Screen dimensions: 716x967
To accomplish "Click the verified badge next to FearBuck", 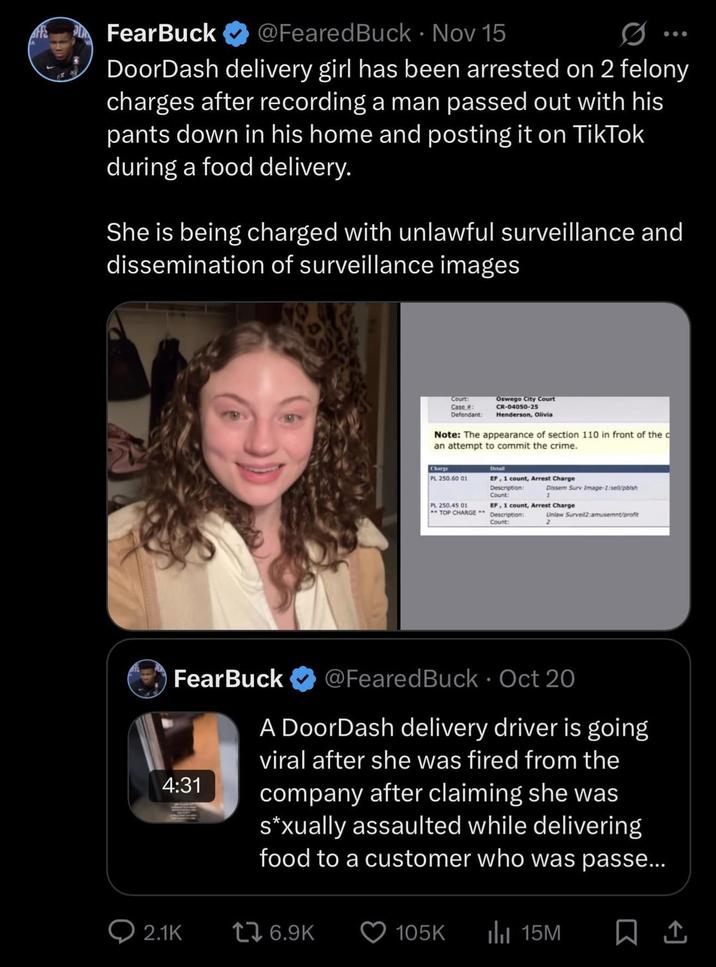I will point(232,33).
